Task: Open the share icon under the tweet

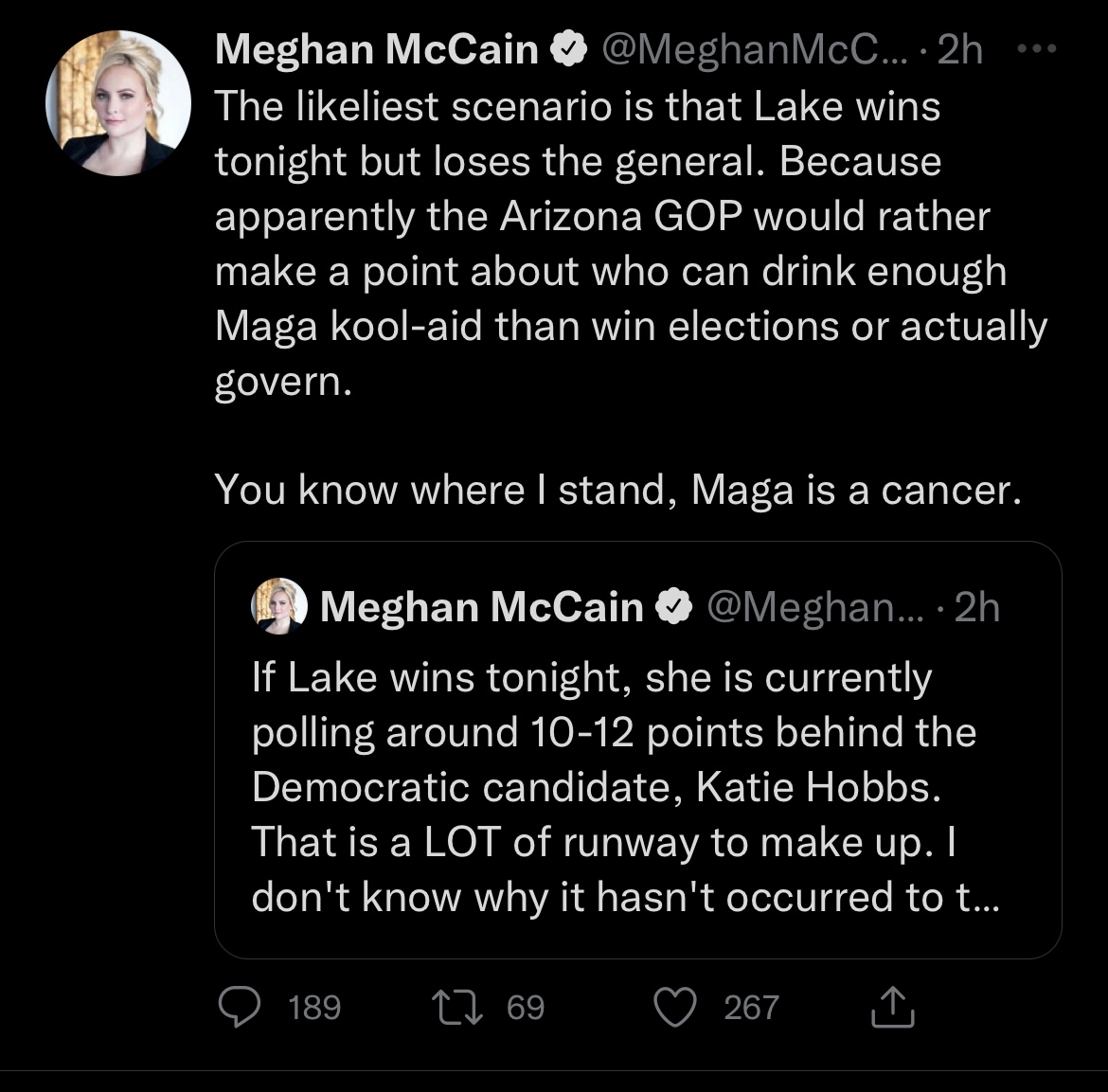Action: coord(891,1009)
